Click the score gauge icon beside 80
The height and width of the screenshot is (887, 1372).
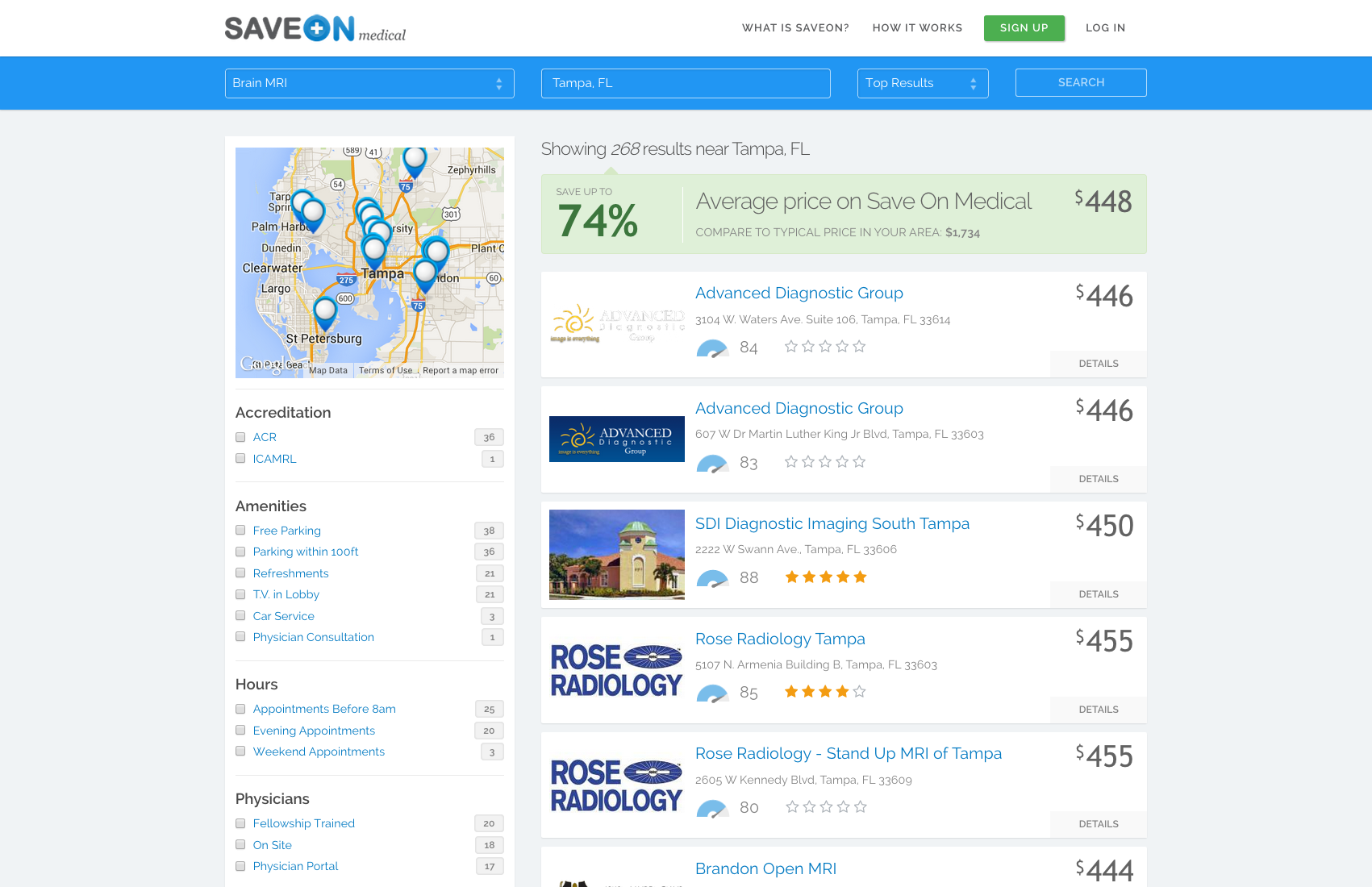point(712,809)
